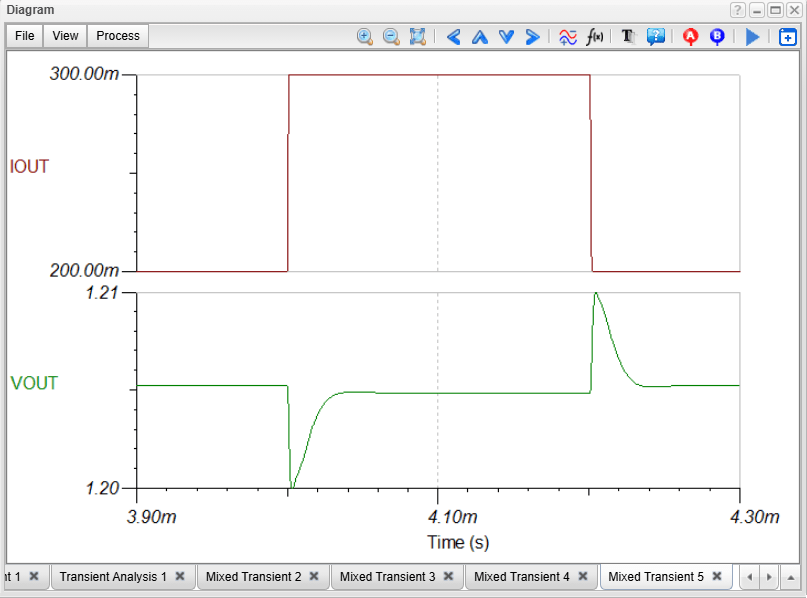Open the f(x) function post-processor

click(594, 36)
